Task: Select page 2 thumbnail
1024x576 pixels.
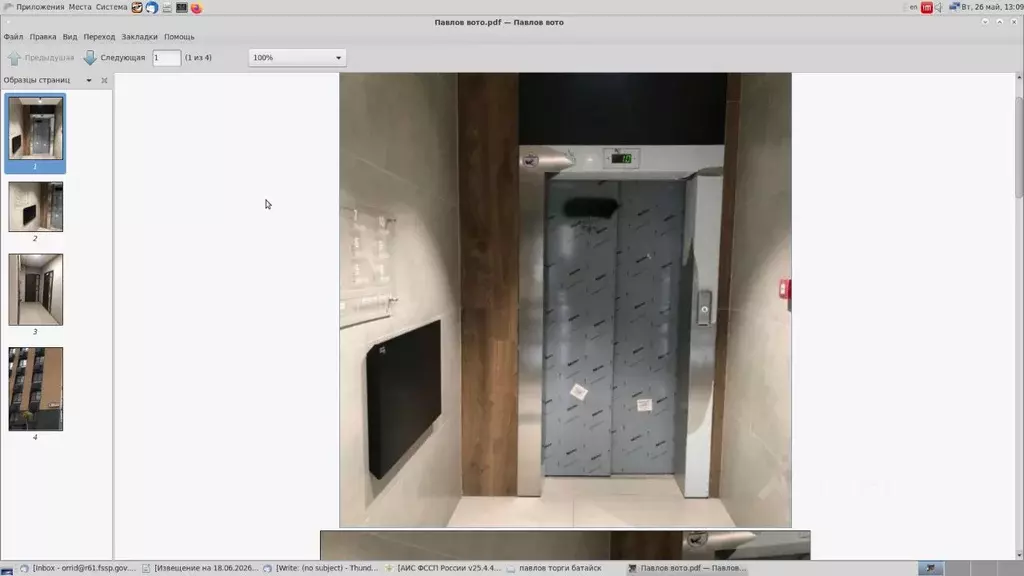Action: click(x=35, y=206)
